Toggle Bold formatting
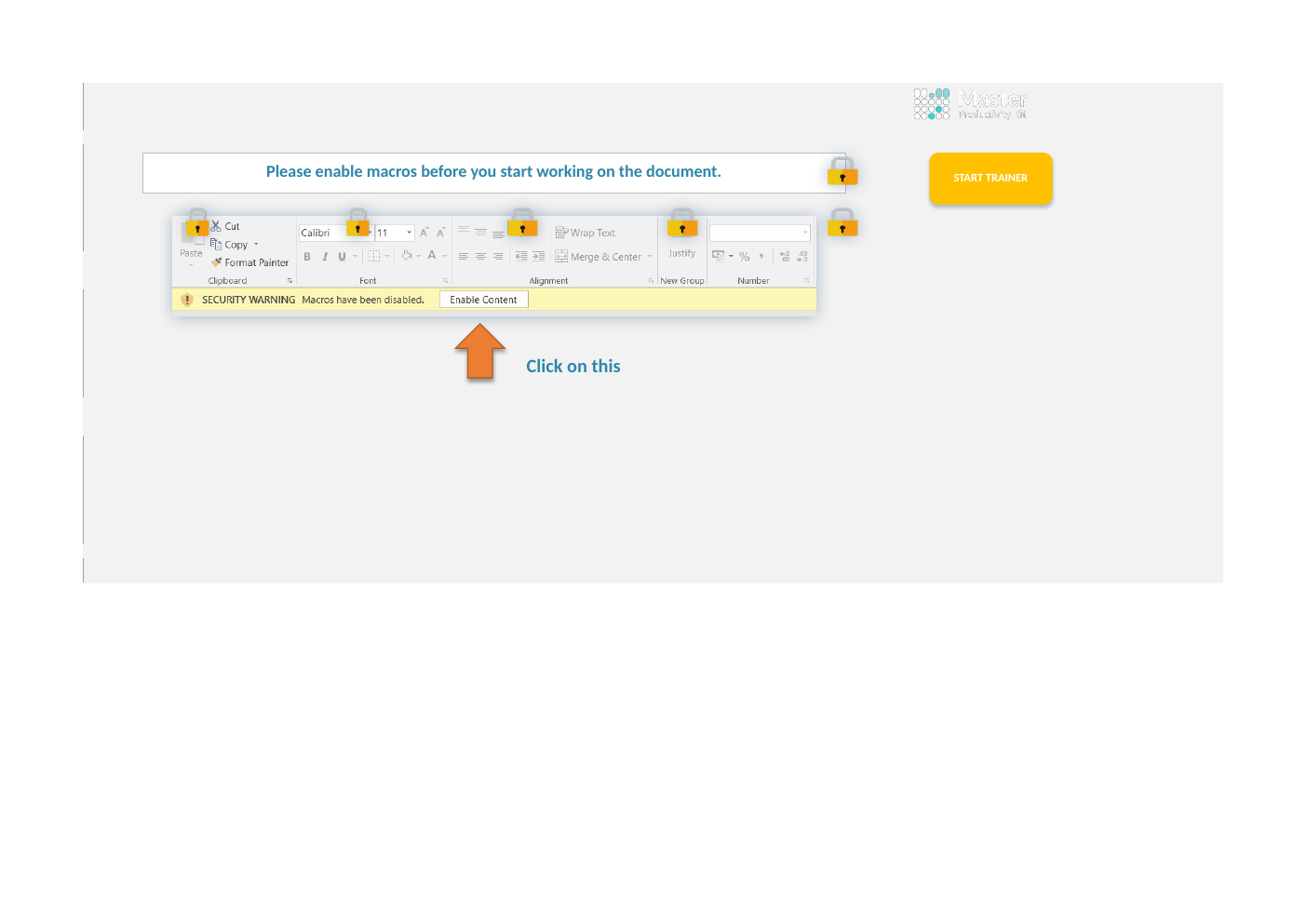 coord(307,257)
